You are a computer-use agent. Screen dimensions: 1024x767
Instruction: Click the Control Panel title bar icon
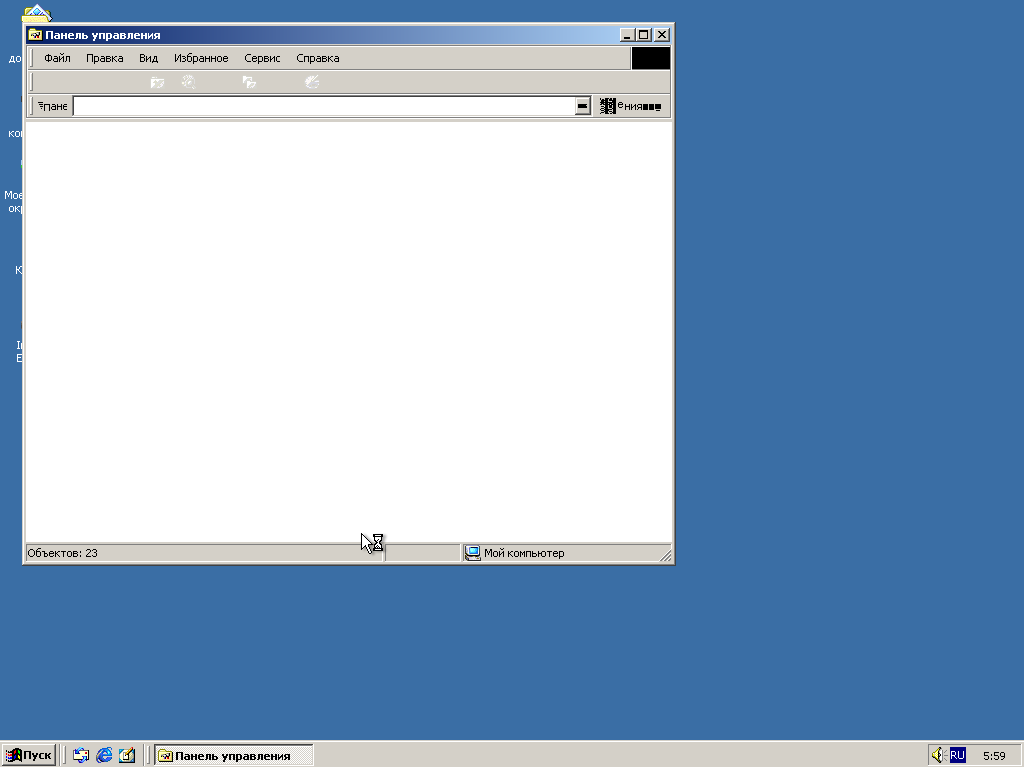[35, 35]
